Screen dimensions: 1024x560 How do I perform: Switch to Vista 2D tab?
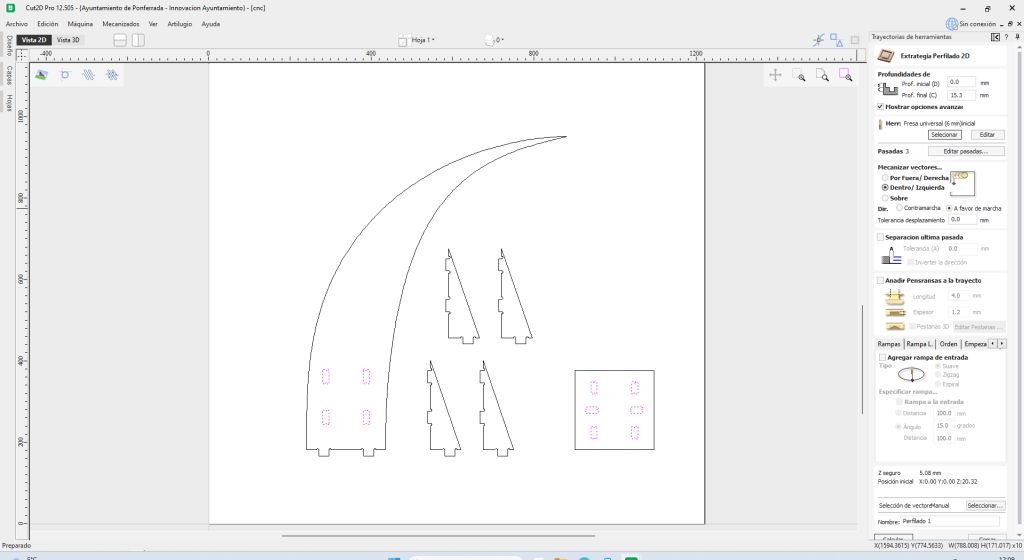34,40
